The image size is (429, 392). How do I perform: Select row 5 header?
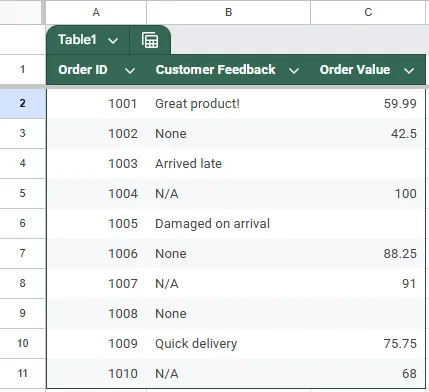[22, 193]
